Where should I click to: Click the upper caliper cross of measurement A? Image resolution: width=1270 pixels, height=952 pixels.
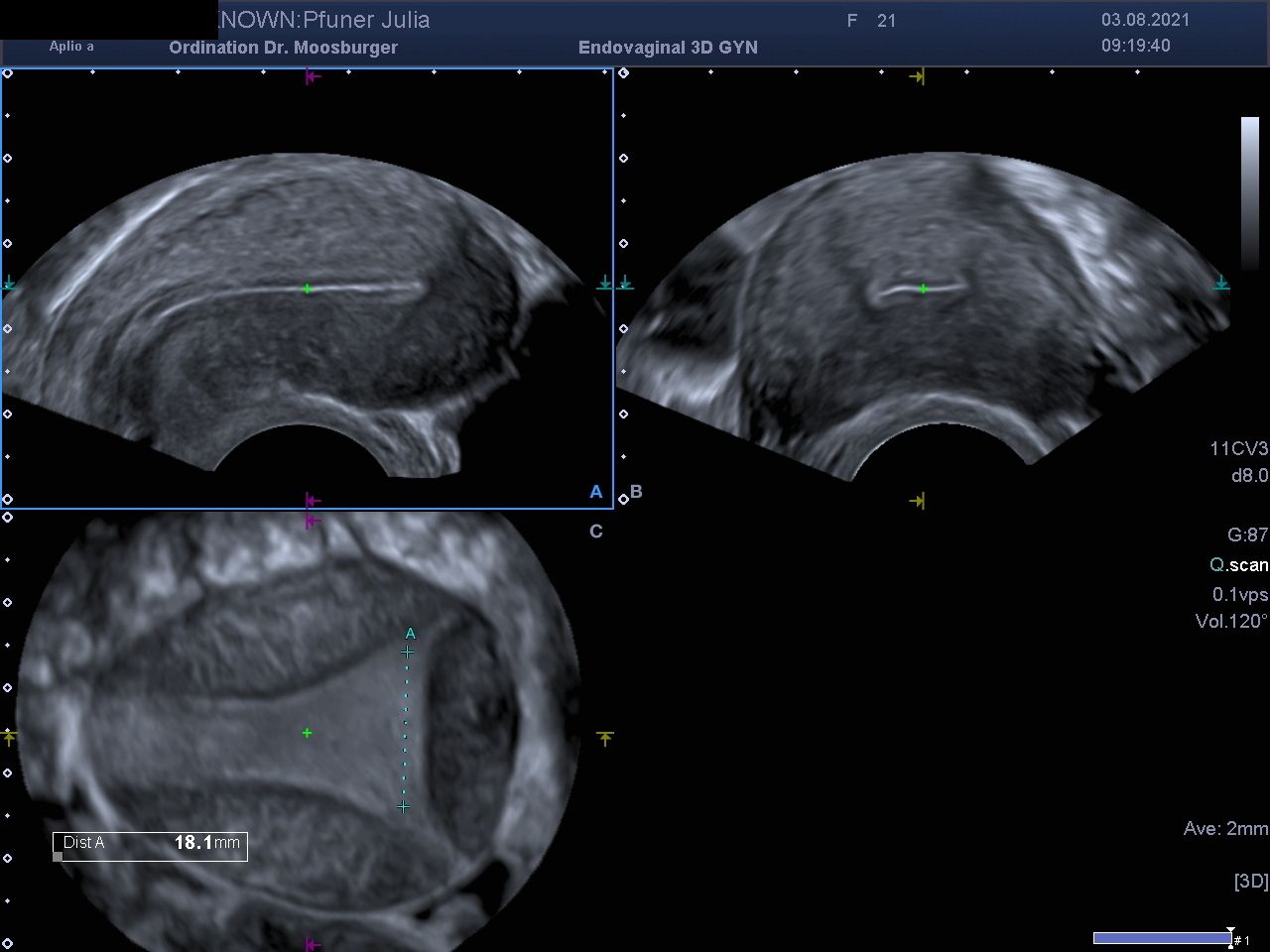pyautogui.click(x=407, y=652)
